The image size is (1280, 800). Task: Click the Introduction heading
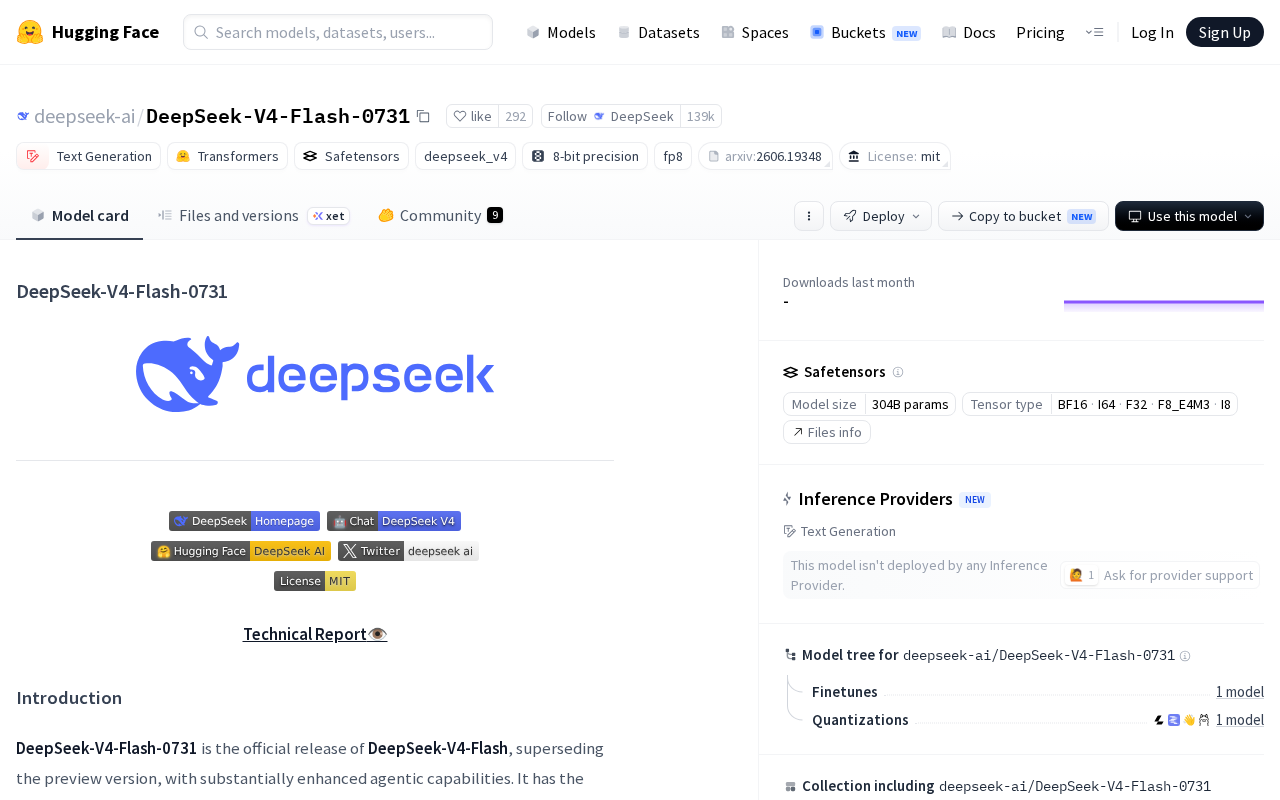click(x=69, y=698)
